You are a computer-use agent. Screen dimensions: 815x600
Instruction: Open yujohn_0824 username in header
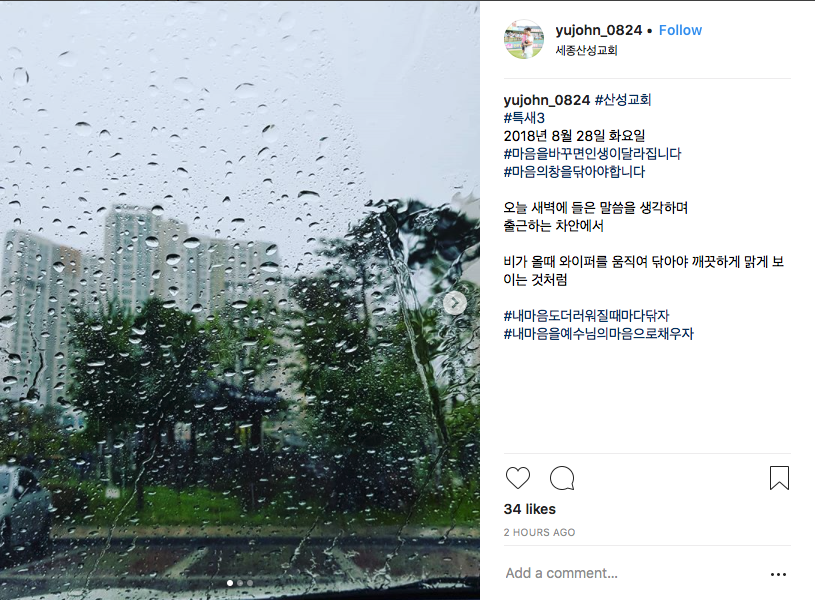tap(599, 30)
